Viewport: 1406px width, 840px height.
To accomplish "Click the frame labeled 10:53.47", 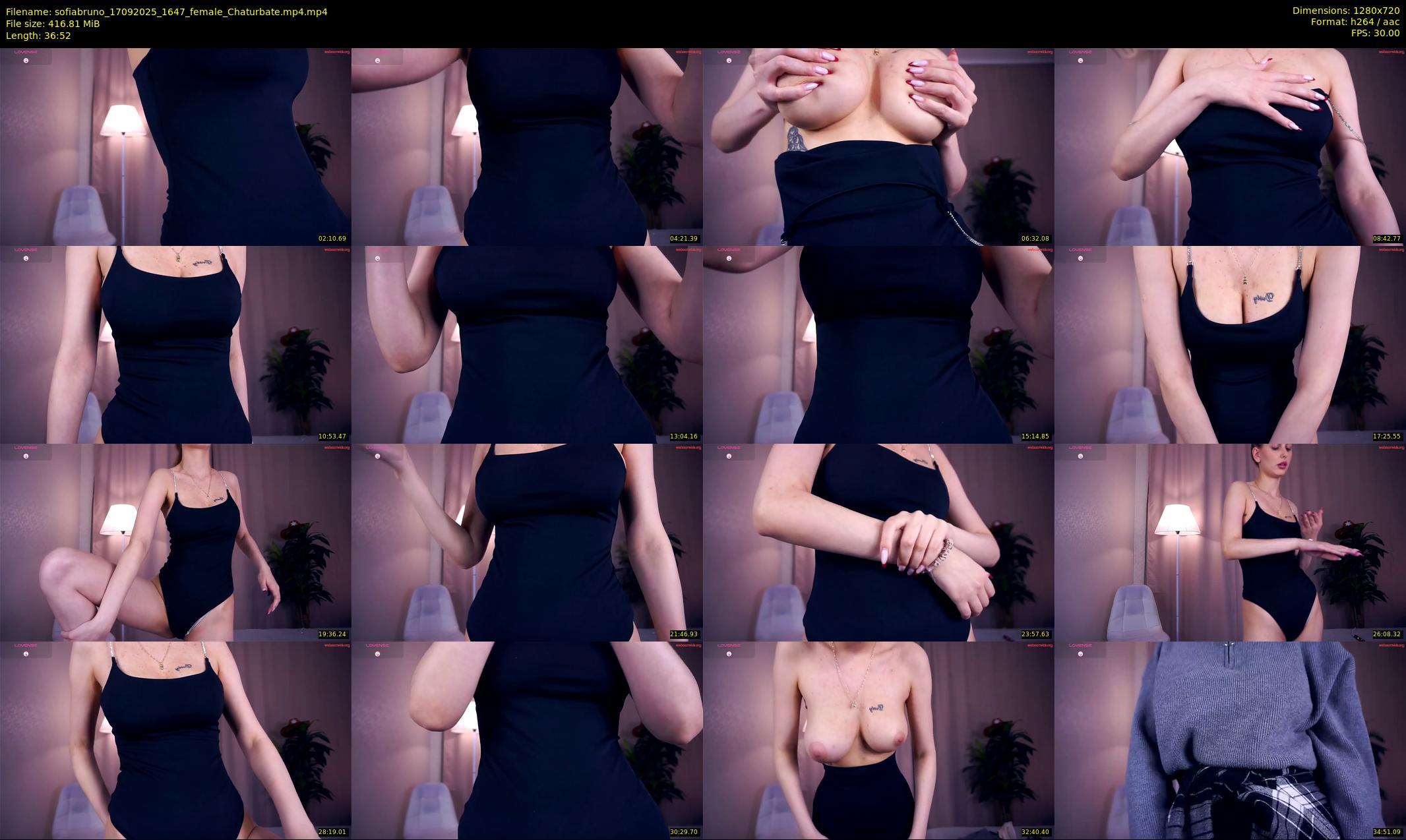I will [175, 344].
